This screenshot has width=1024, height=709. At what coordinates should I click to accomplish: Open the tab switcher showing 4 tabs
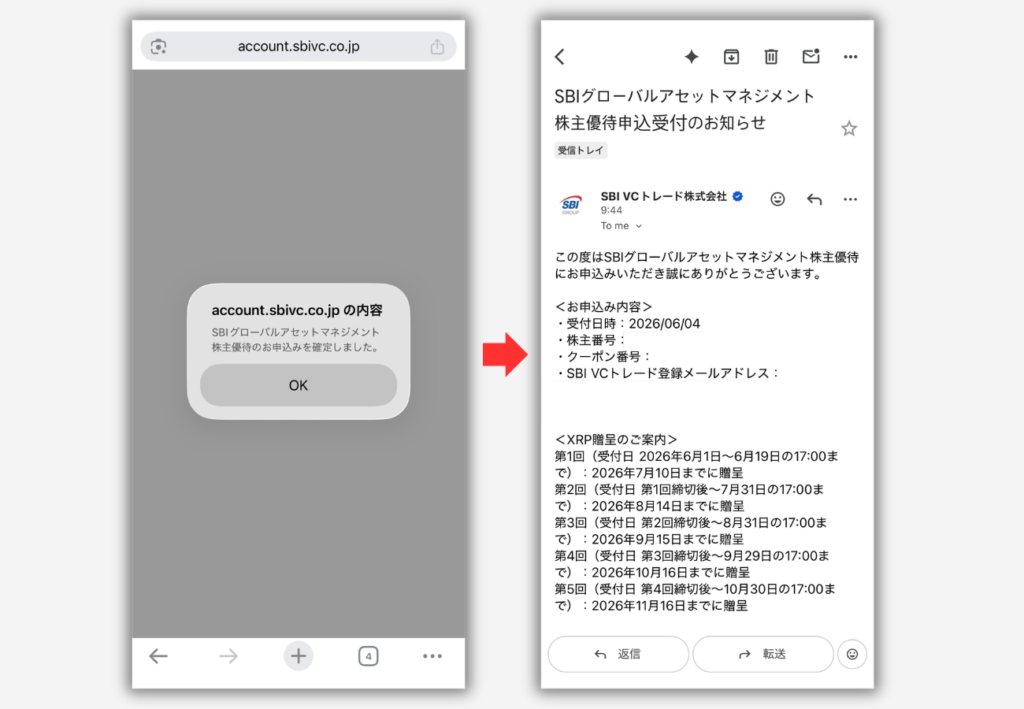point(368,656)
